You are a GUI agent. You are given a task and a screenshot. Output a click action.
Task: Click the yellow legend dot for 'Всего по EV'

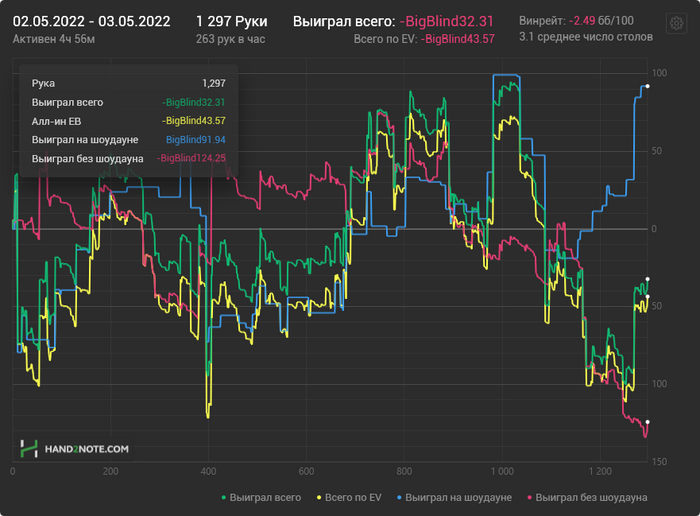[x=319, y=497]
